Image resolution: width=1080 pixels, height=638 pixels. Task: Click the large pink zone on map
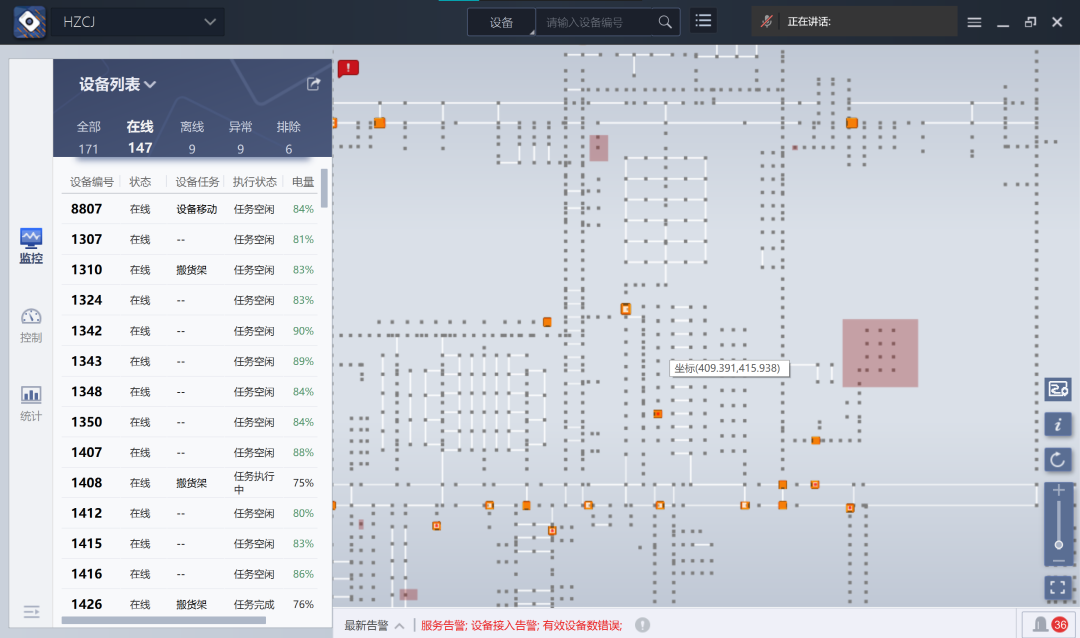880,353
